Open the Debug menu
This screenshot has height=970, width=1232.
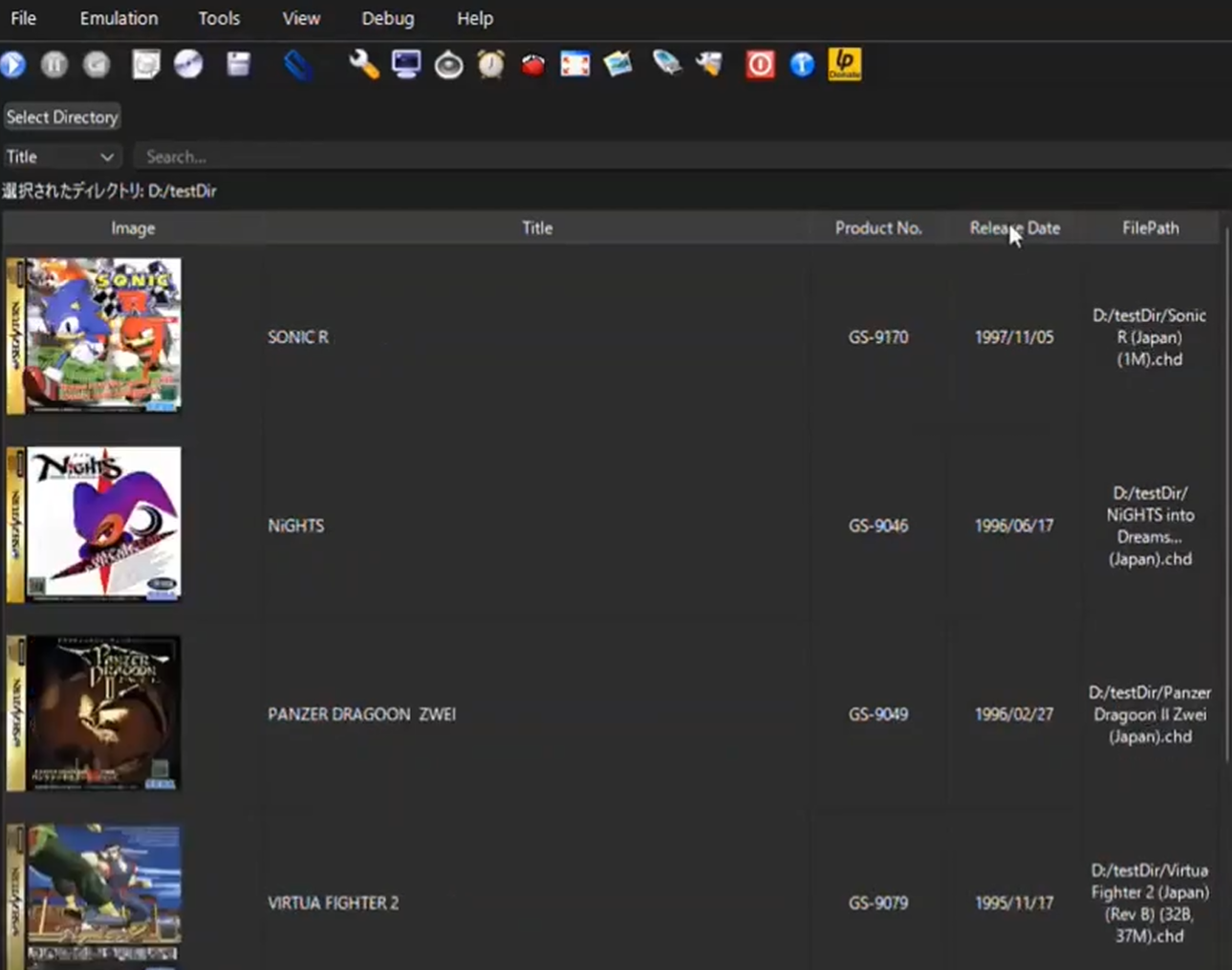coord(388,18)
